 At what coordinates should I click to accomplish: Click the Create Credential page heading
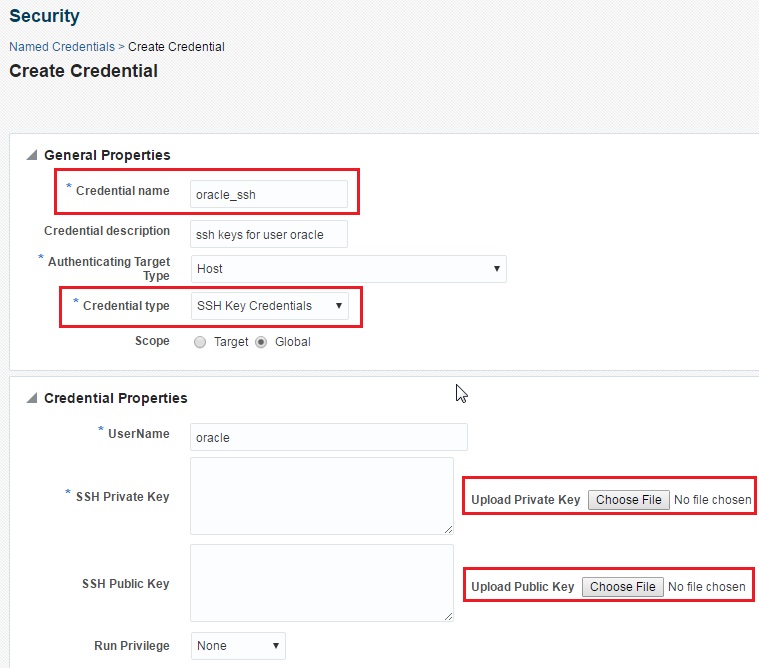click(x=83, y=71)
